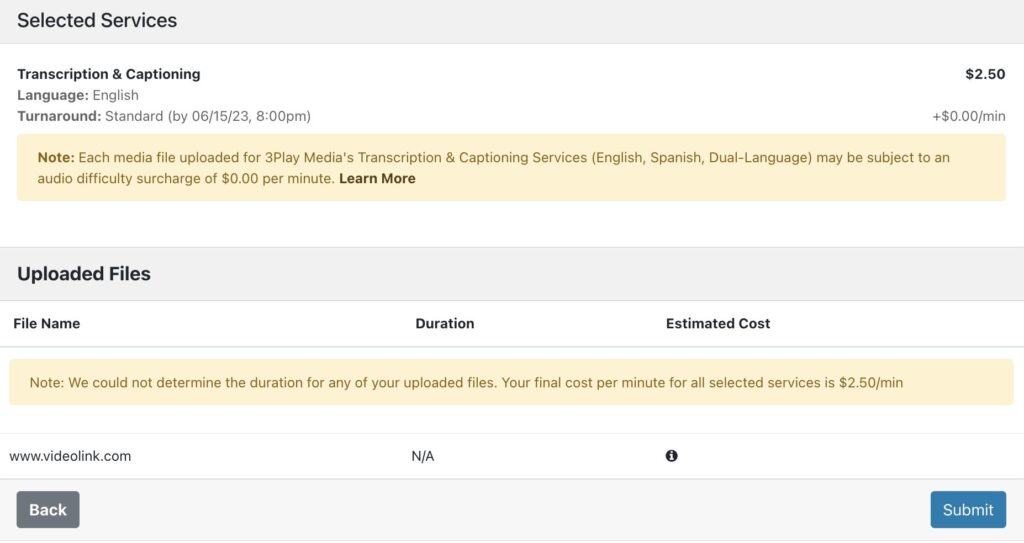Click the info icon under Estimated Cost
This screenshot has height=543, width=1024.
coord(671,456)
